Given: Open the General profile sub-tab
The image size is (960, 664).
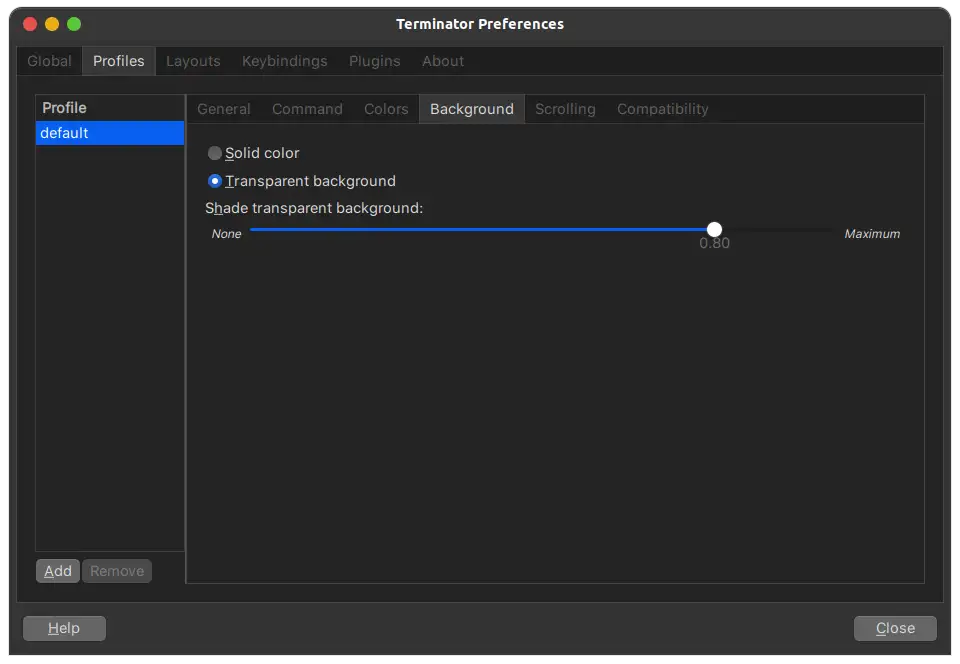Looking at the screenshot, I should (x=223, y=109).
